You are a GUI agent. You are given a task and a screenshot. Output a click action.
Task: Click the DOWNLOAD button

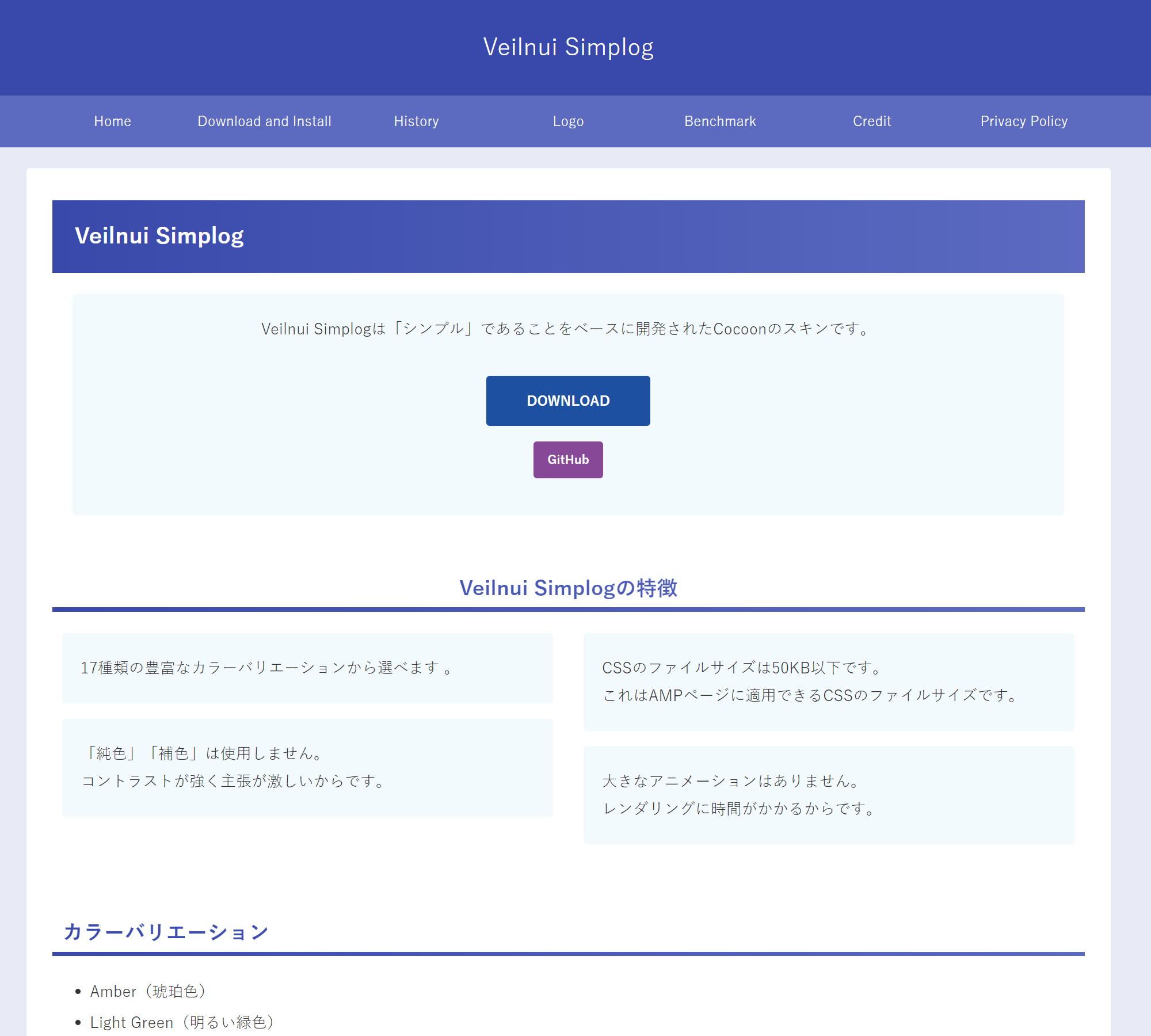click(568, 401)
